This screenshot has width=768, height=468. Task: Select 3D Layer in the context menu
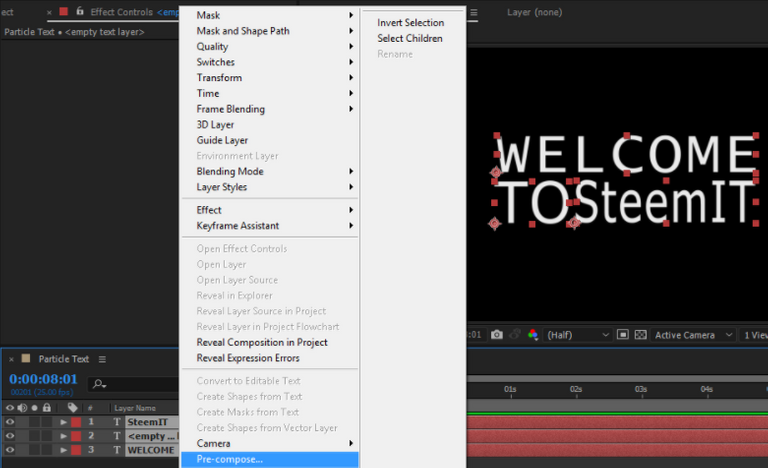click(270, 125)
